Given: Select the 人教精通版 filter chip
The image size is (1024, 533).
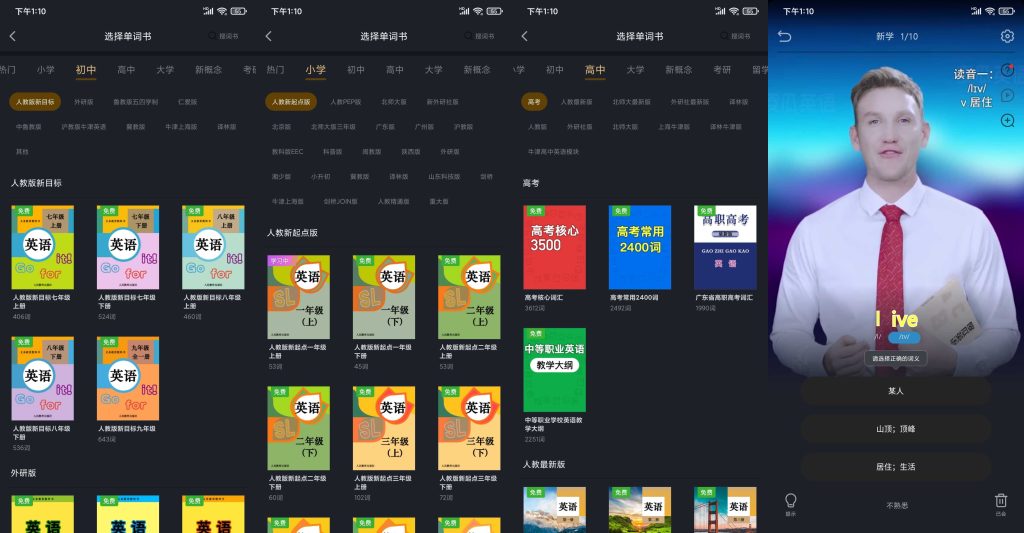Looking at the screenshot, I should coord(393,201).
